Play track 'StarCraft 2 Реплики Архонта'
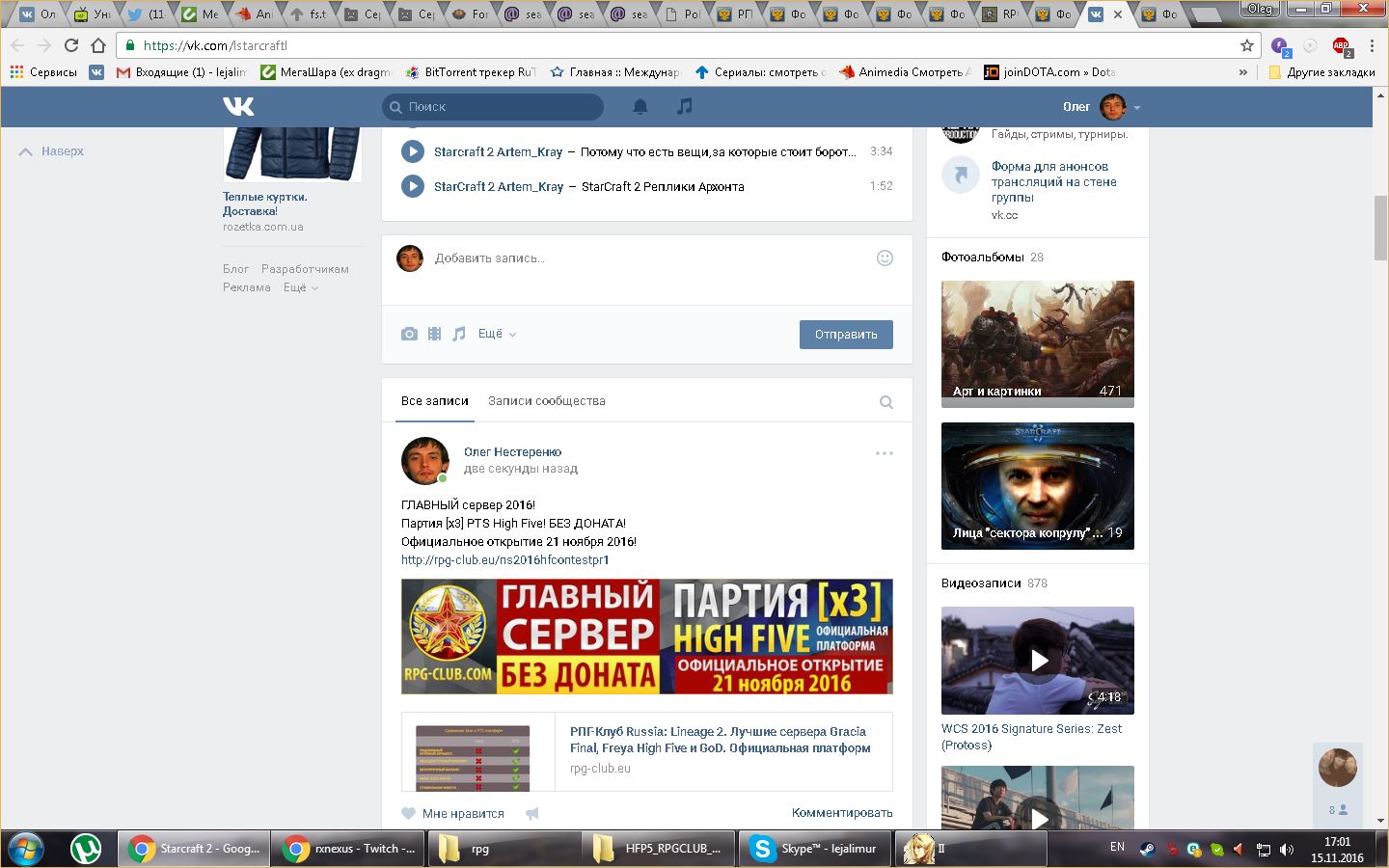 (x=413, y=186)
